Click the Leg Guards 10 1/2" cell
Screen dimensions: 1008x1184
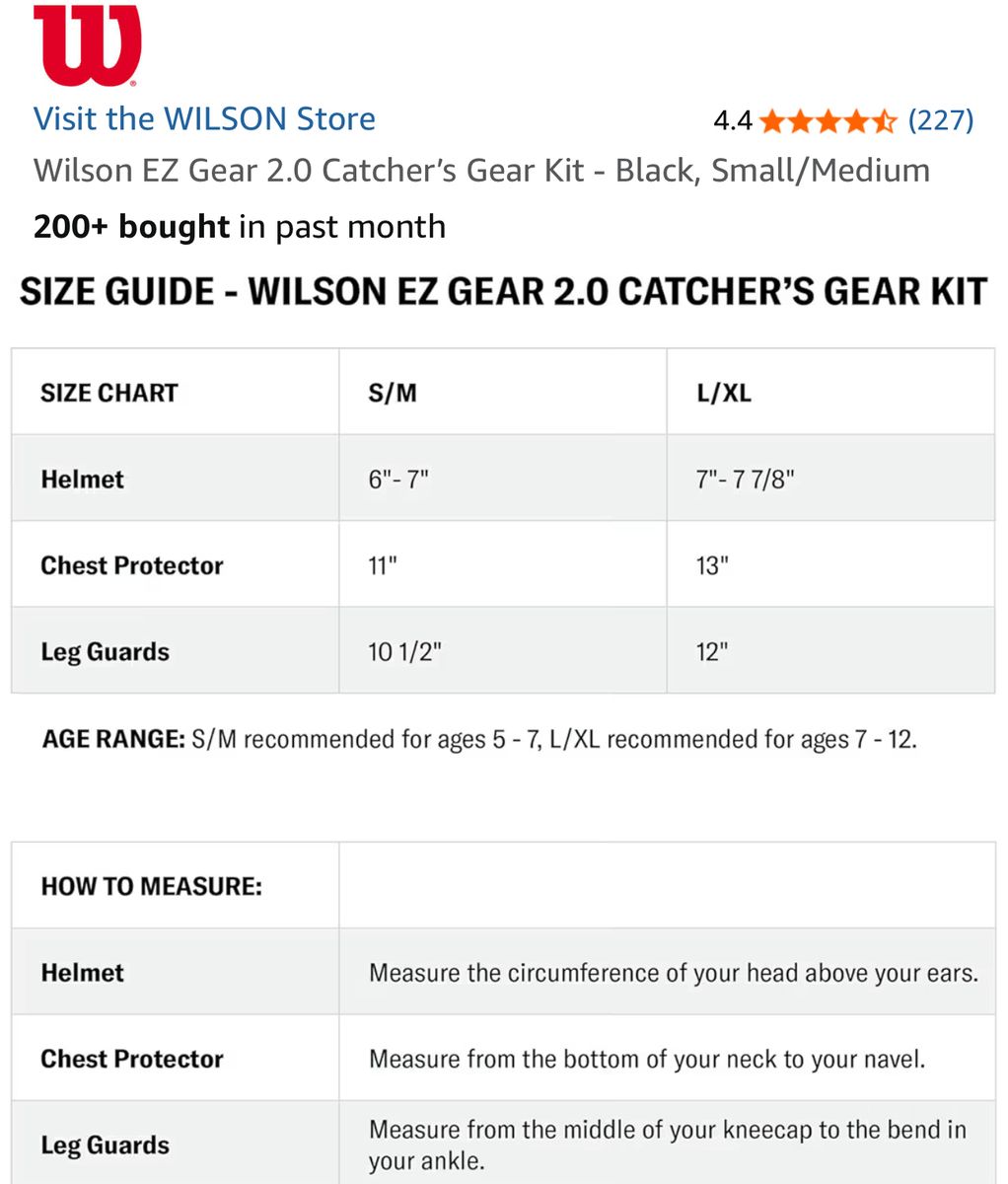503,651
